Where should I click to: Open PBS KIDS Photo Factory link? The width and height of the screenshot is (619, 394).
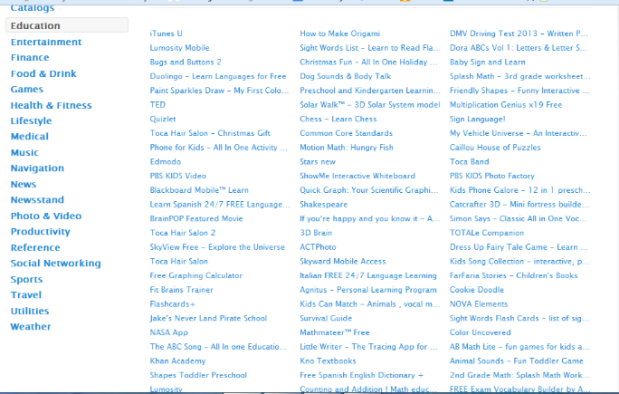(492, 176)
